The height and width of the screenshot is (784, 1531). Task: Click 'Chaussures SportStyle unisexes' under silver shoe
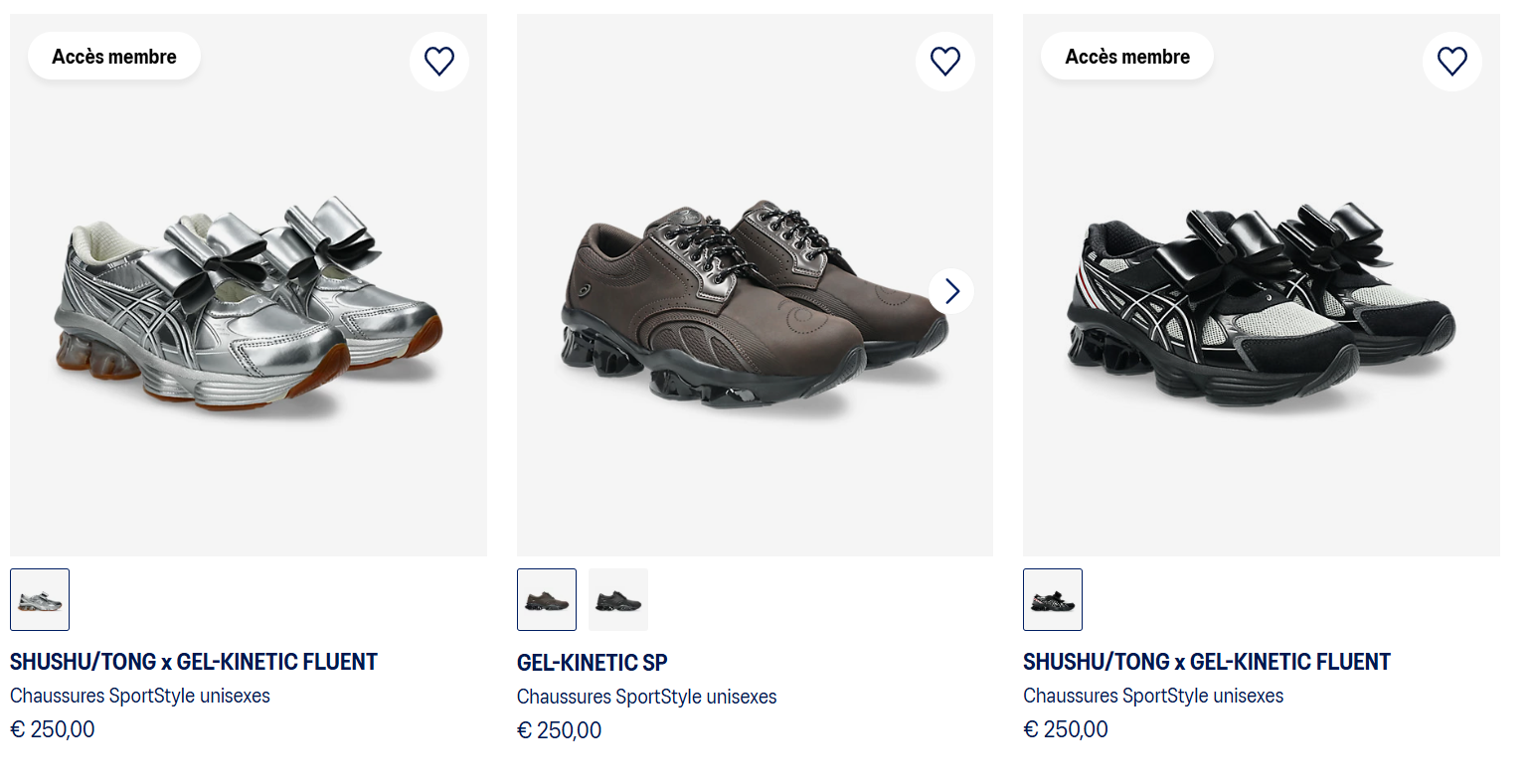coord(140,696)
